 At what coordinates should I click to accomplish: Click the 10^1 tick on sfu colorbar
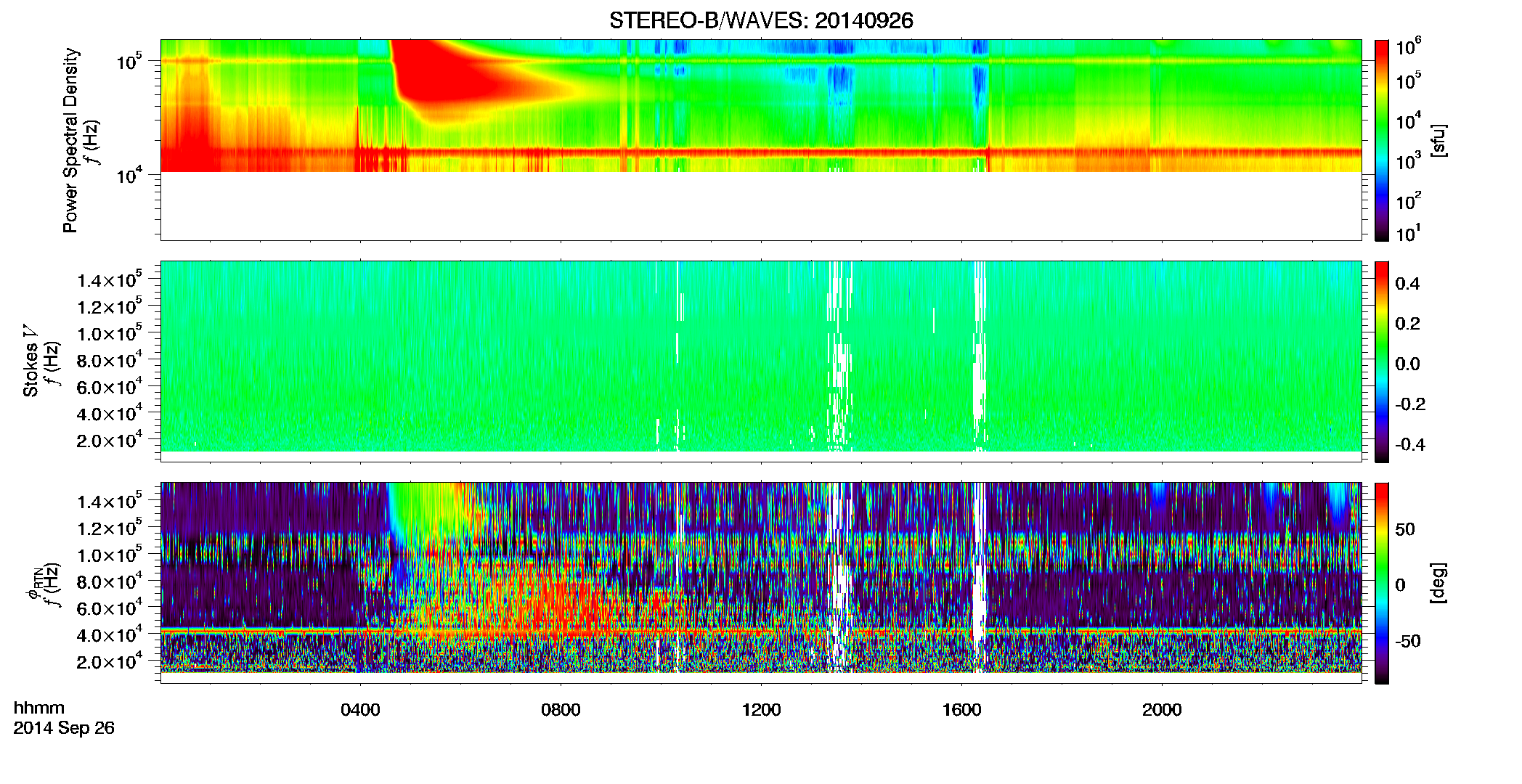[x=1409, y=233]
